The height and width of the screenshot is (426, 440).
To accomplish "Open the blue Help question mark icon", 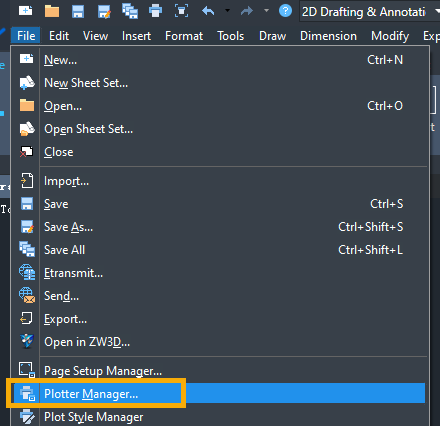I will 285,11.
